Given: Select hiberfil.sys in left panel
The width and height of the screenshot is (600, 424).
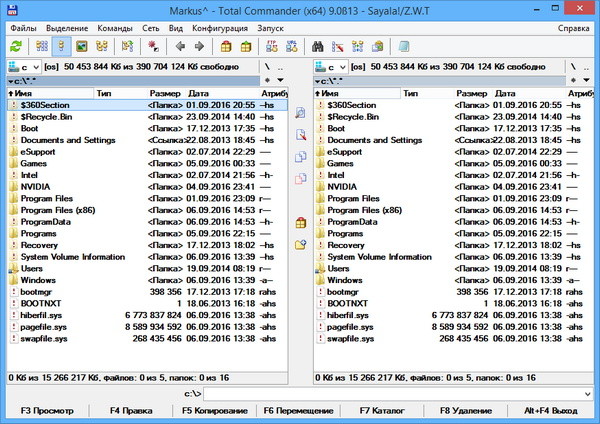Looking at the screenshot, I should [147, 315].
